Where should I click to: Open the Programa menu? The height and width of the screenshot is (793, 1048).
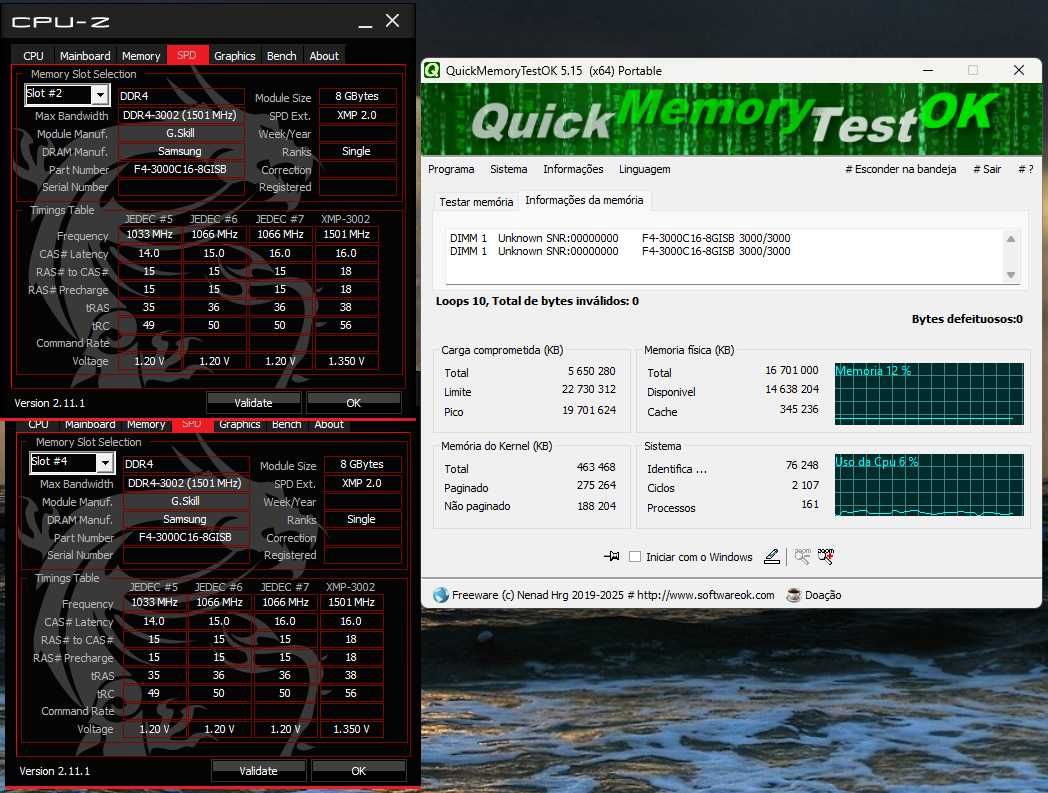pos(451,169)
